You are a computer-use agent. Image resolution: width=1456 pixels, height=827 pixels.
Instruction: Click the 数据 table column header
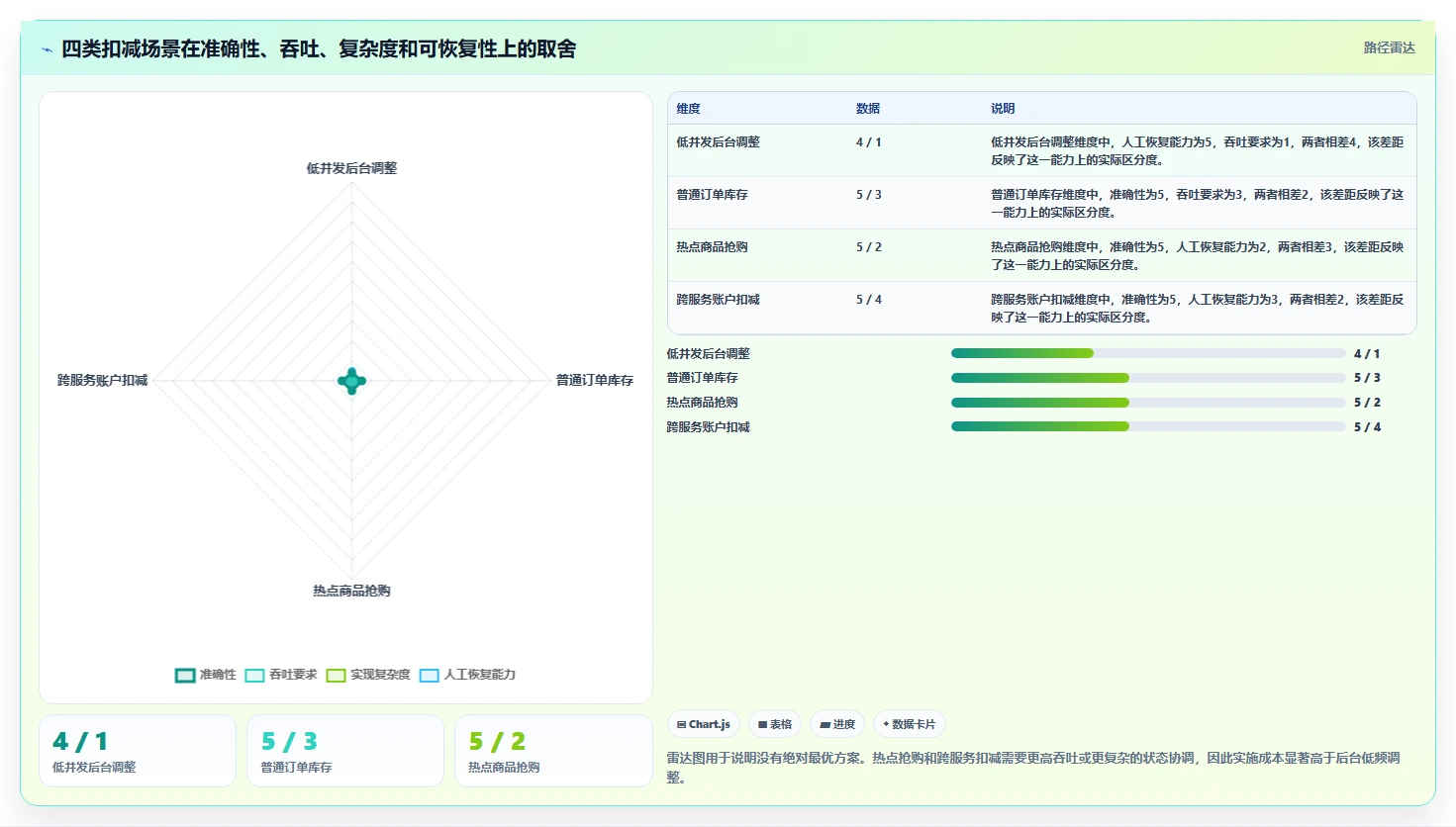pos(868,109)
